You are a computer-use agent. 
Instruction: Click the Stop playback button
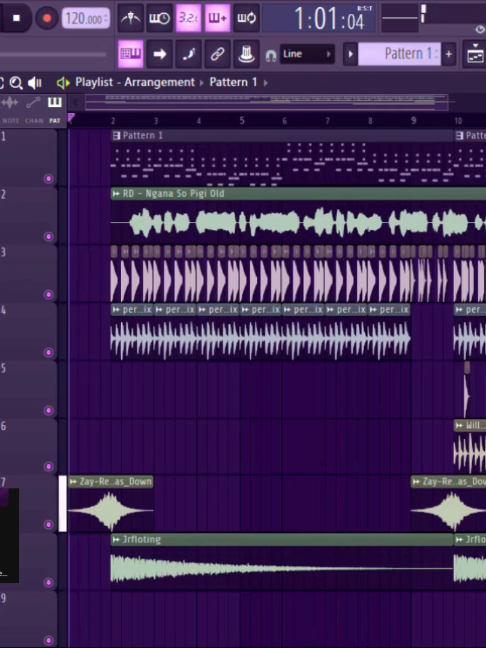[x=17, y=18]
